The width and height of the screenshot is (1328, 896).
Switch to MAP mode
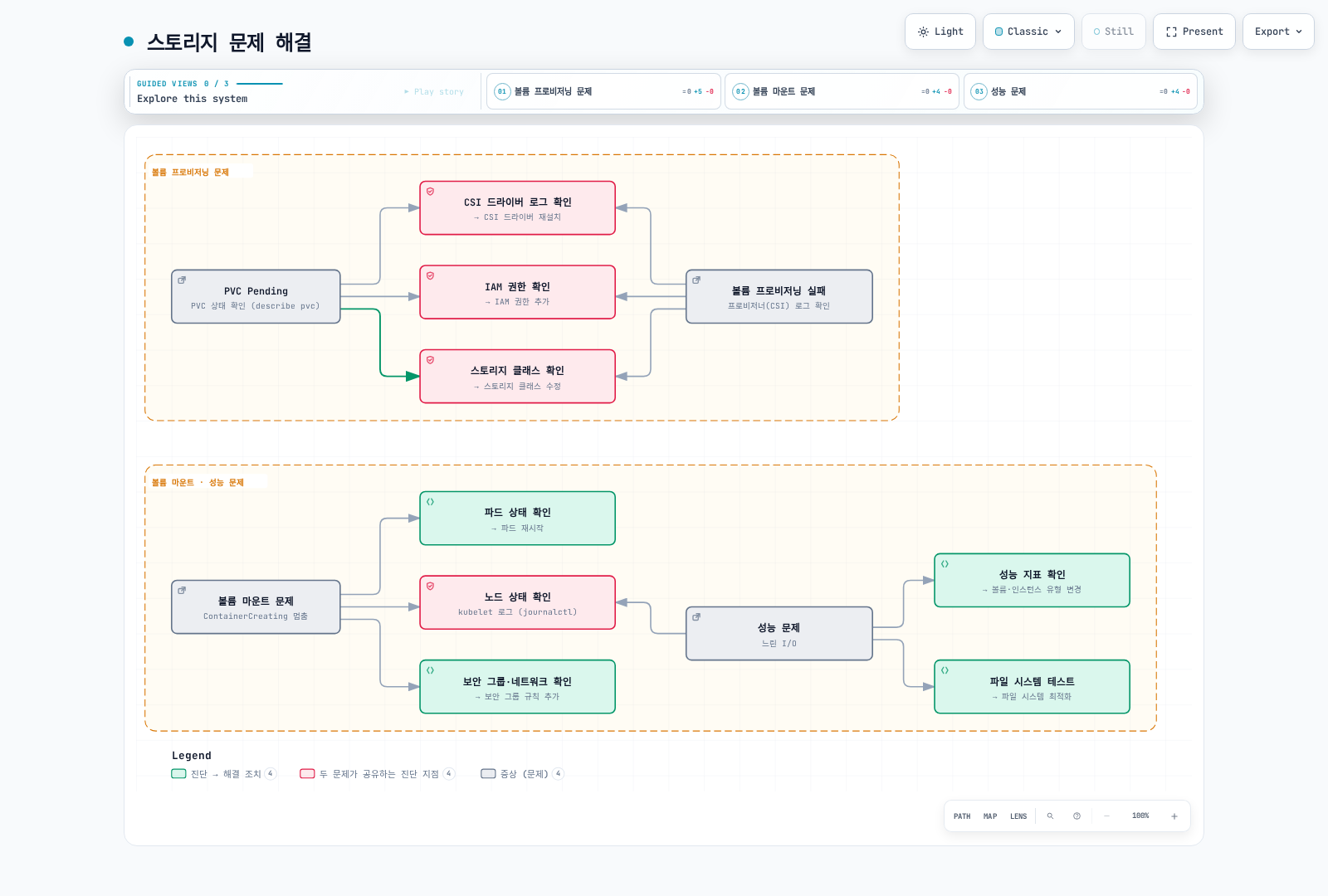point(990,816)
